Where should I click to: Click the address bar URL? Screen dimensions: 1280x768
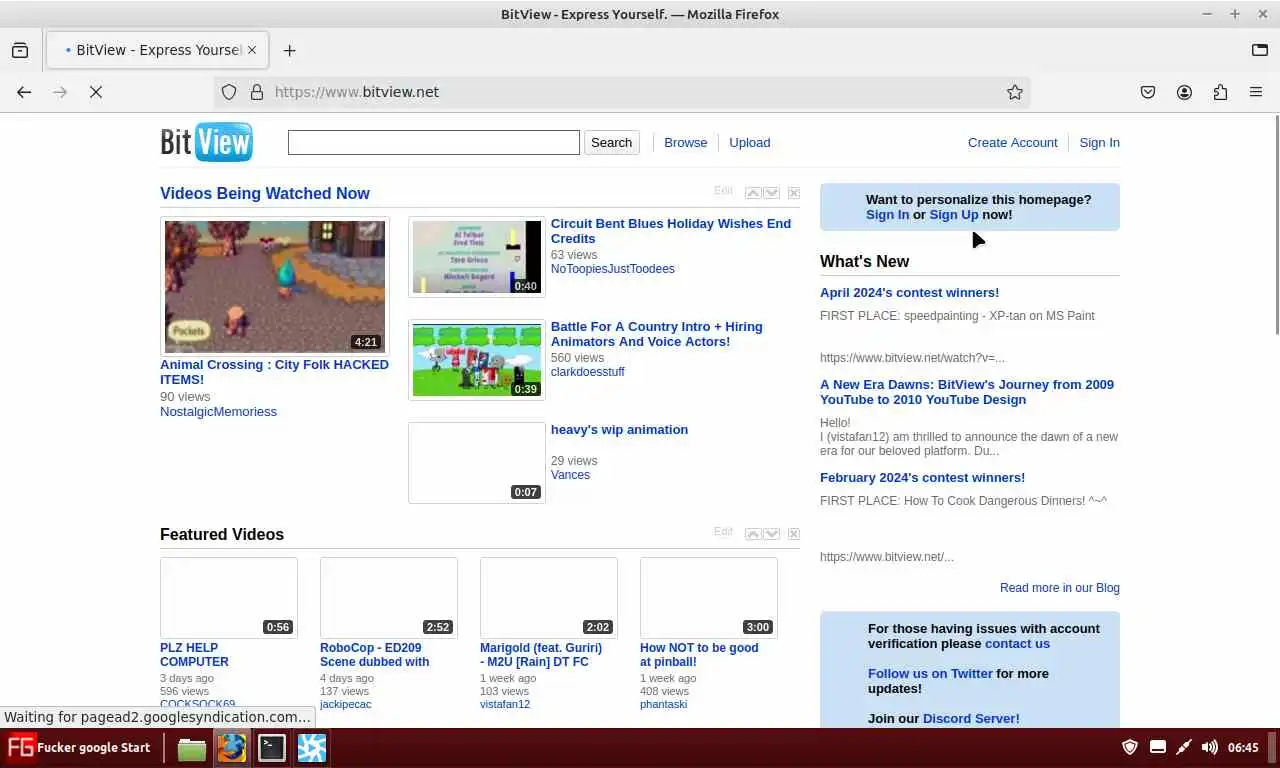coord(357,92)
